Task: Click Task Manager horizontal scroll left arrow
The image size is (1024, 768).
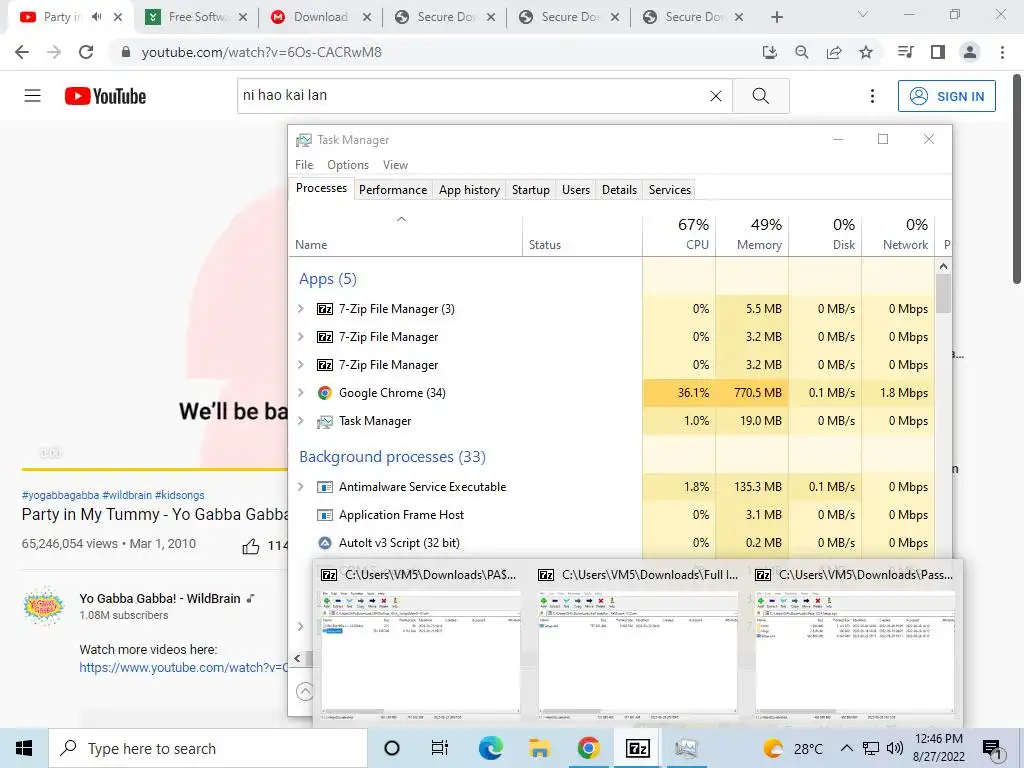Action: (297, 658)
